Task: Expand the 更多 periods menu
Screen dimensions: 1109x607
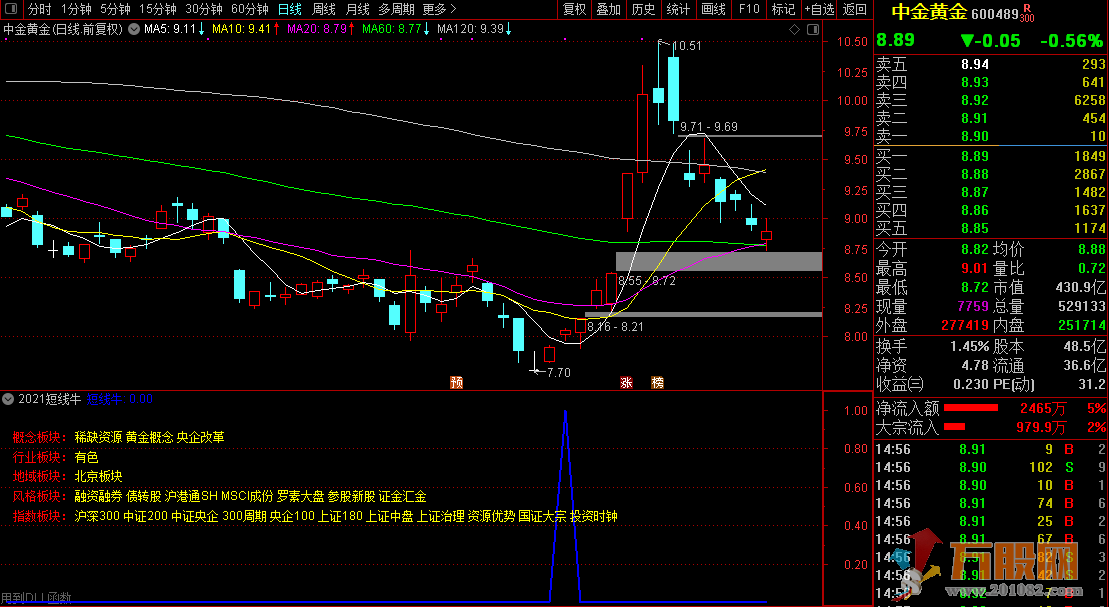Action: [435, 9]
